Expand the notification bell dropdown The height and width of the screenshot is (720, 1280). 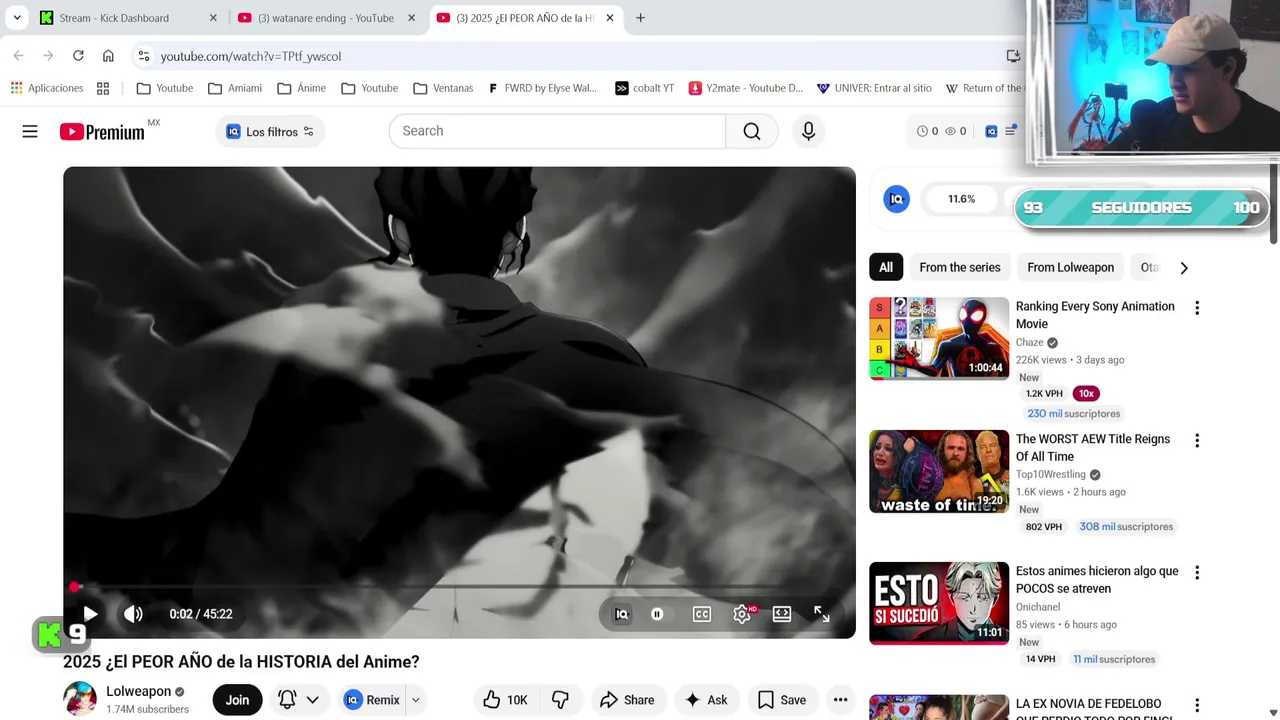pos(312,700)
